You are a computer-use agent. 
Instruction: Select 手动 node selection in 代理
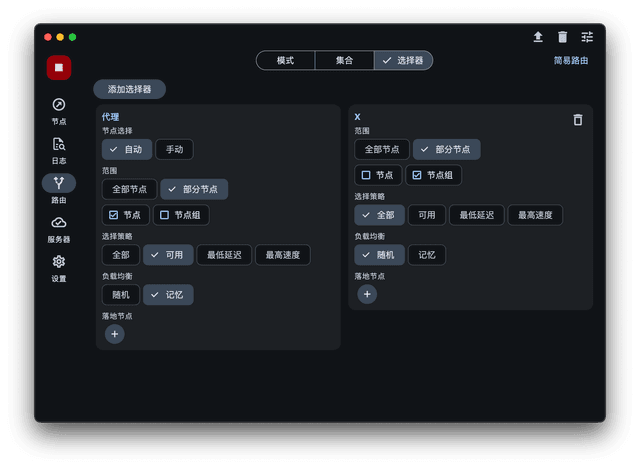[x=174, y=149]
